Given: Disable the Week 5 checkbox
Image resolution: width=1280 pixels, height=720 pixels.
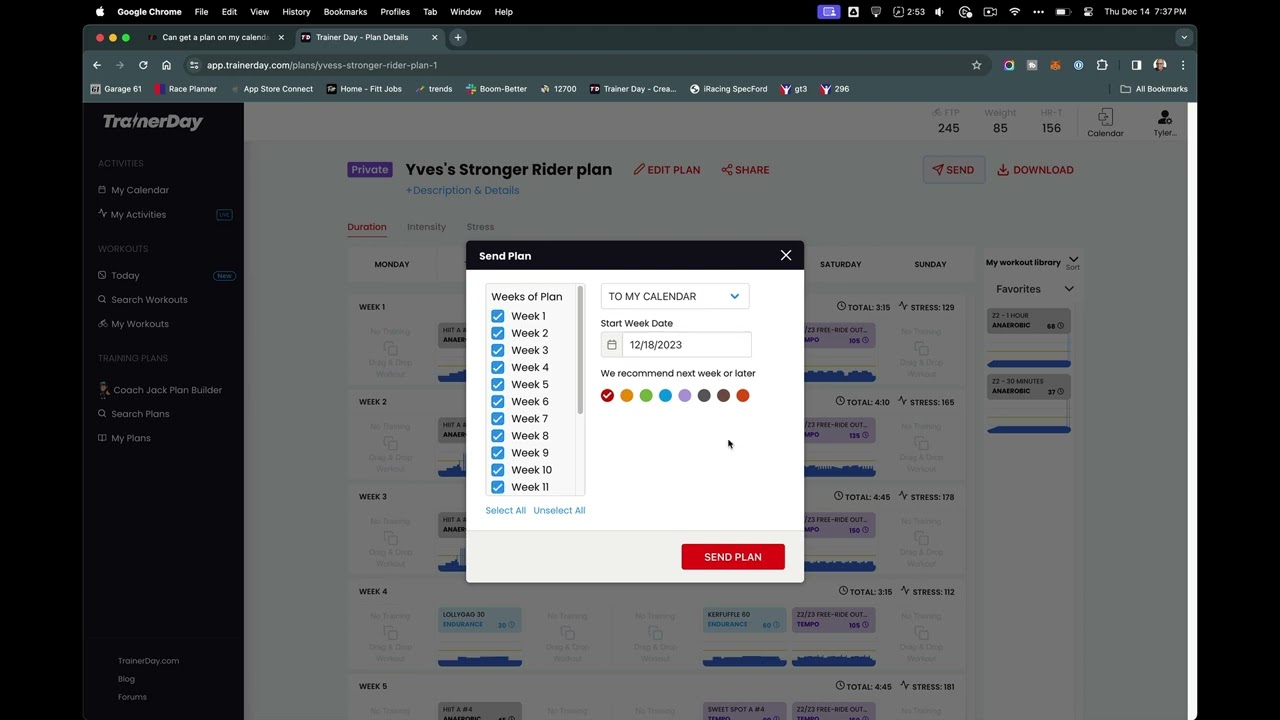Looking at the screenshot, I should pyautogui.click(x=497, y=384).
